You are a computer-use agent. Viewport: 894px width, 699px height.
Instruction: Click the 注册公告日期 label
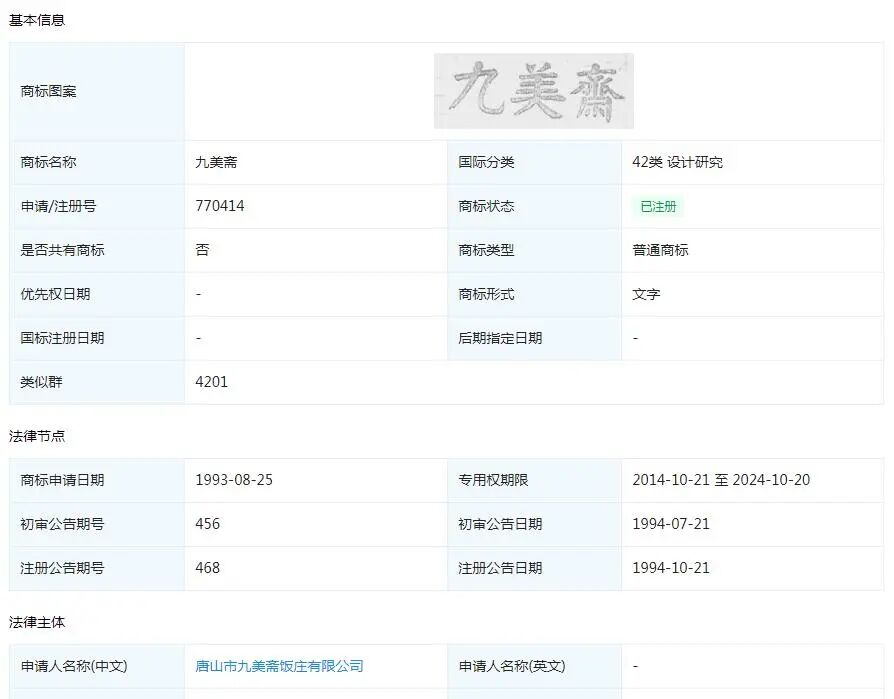[x=500, y=568]
